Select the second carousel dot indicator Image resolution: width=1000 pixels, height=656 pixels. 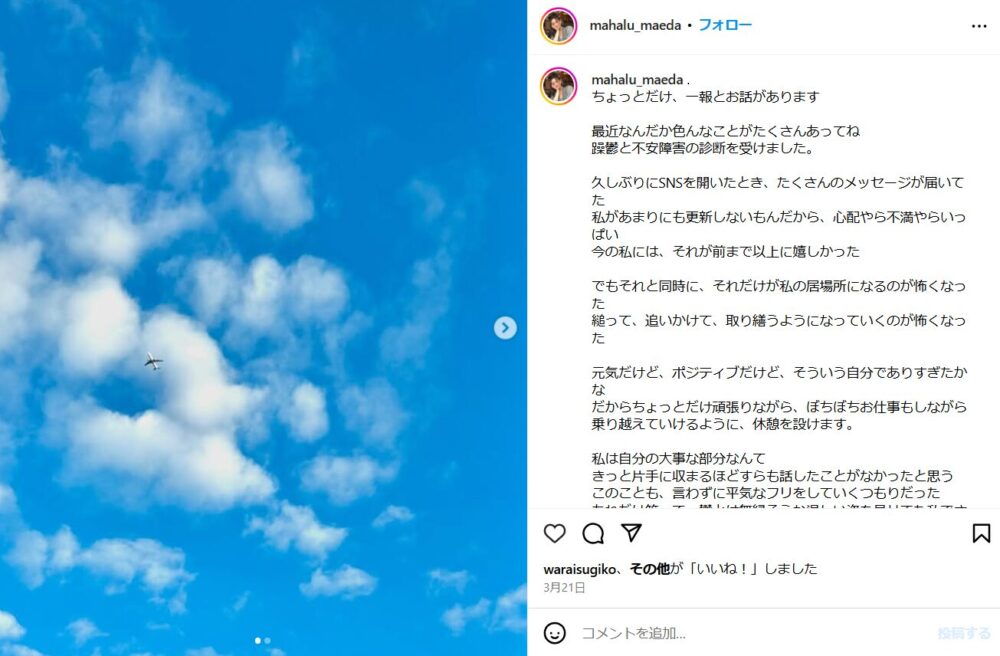[267, 641]
